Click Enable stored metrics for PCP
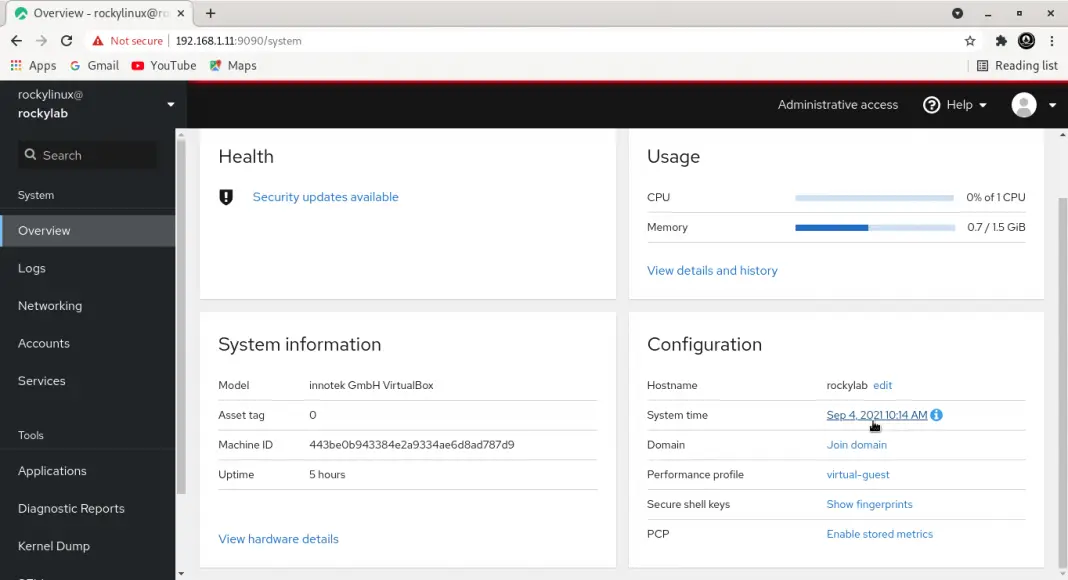The height and width of the screenshot is (580, 1068). tap(879, 534)
